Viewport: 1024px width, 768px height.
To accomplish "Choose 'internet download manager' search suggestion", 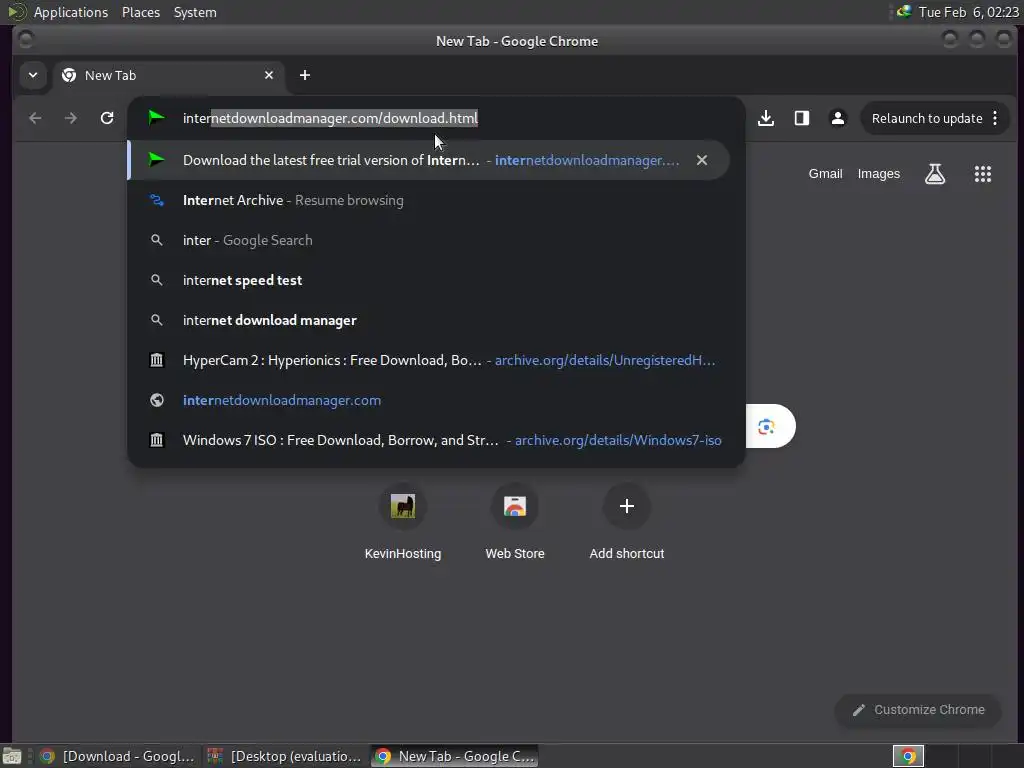I will (428, 320).
